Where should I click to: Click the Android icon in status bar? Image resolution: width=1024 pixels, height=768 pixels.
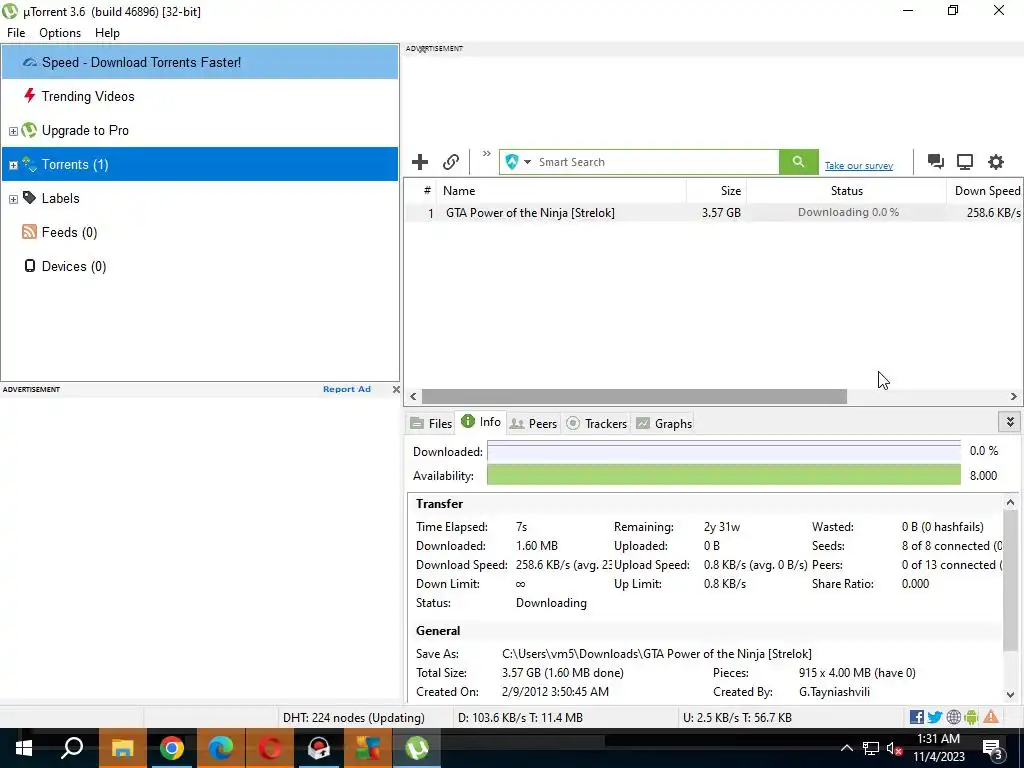pos(971,717)
